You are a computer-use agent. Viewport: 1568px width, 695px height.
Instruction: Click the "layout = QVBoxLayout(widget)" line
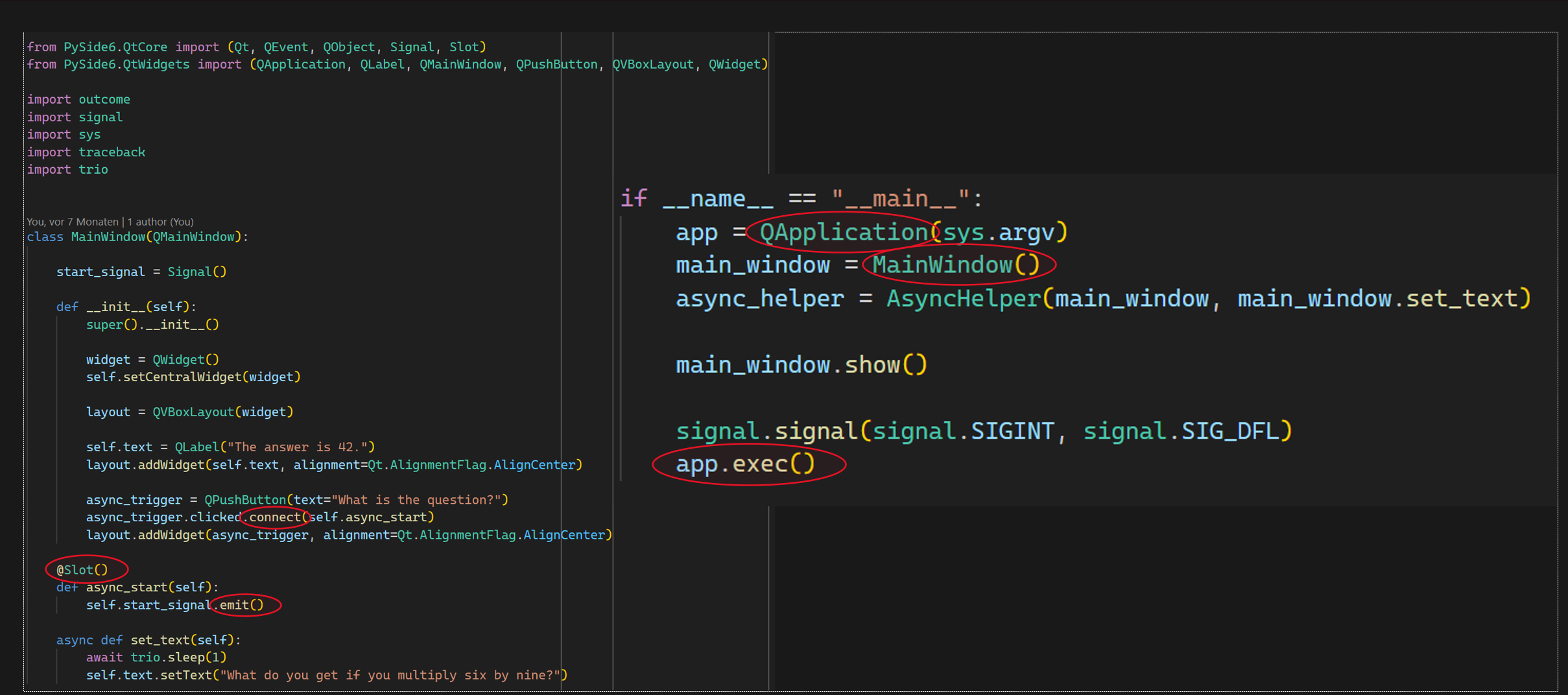pos(190,412)
